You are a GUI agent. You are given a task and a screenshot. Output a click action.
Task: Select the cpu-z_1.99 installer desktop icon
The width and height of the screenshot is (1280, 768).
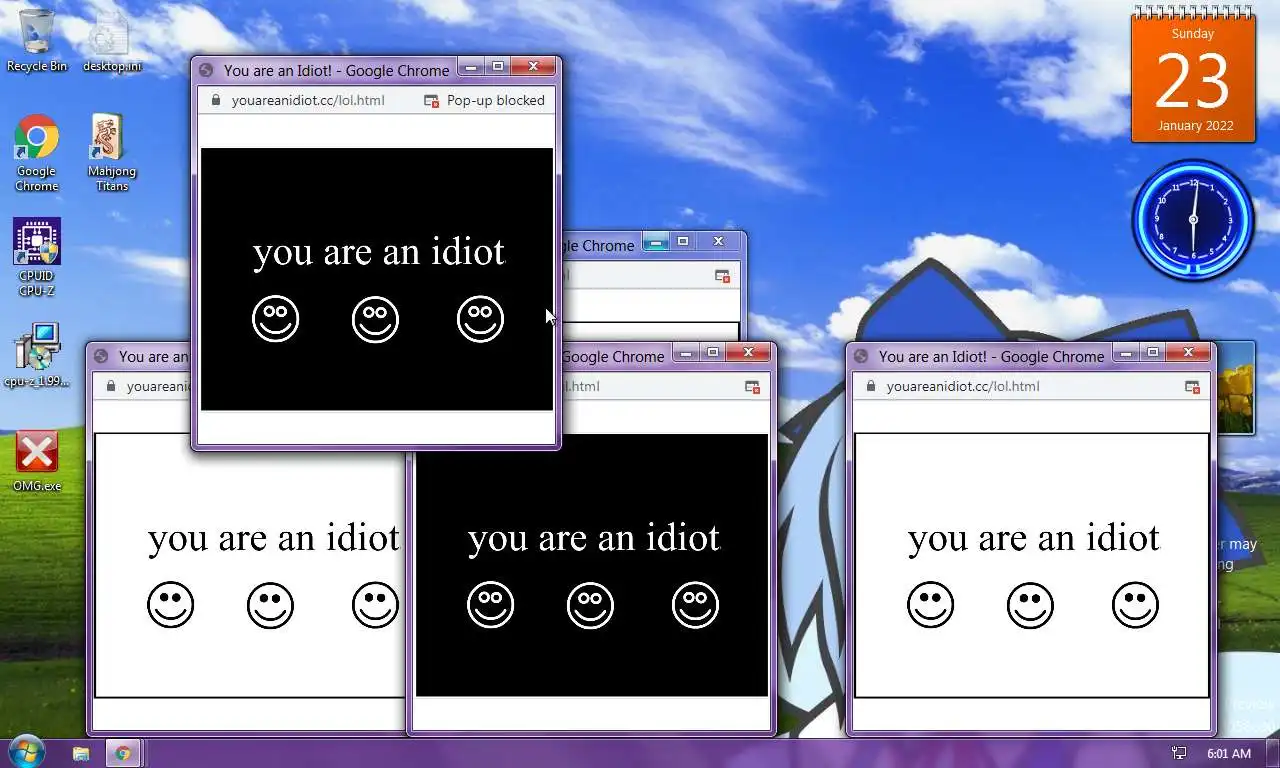[37, 355]
